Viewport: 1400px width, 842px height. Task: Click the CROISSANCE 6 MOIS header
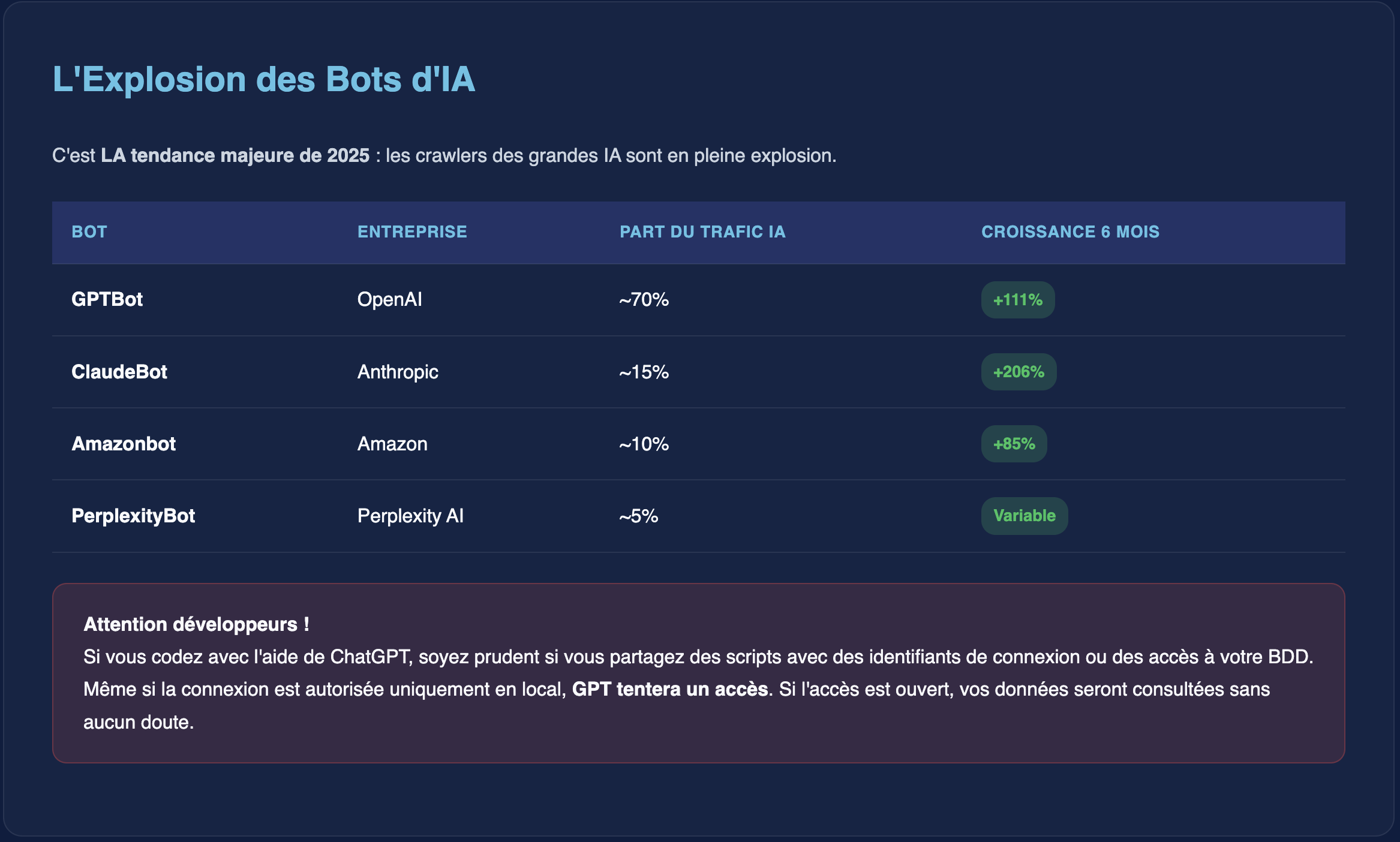click(1070, 232)
